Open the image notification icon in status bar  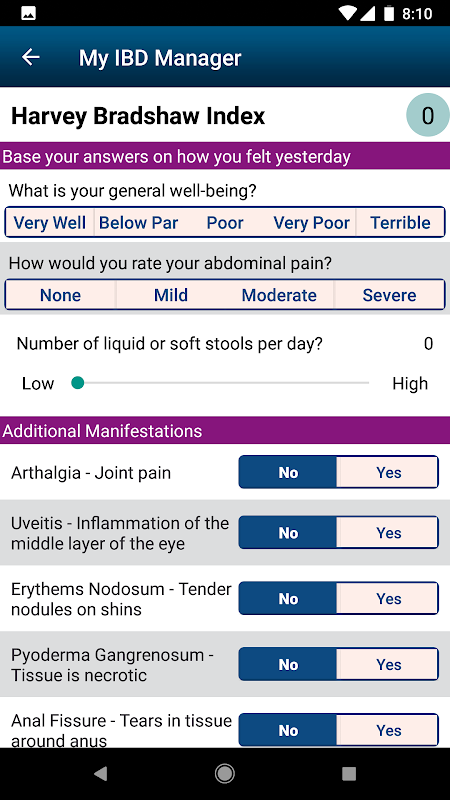(29, 13)
